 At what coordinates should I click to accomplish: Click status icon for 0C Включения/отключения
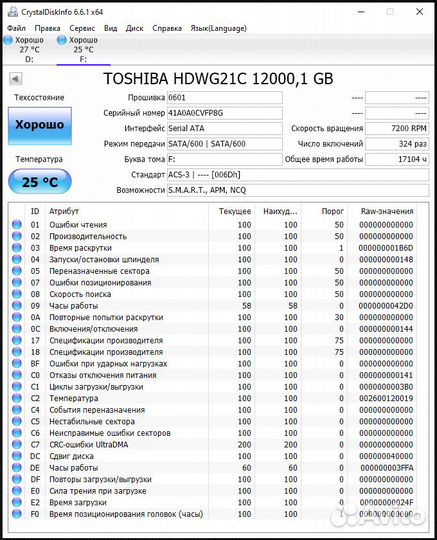coord(17,329)
